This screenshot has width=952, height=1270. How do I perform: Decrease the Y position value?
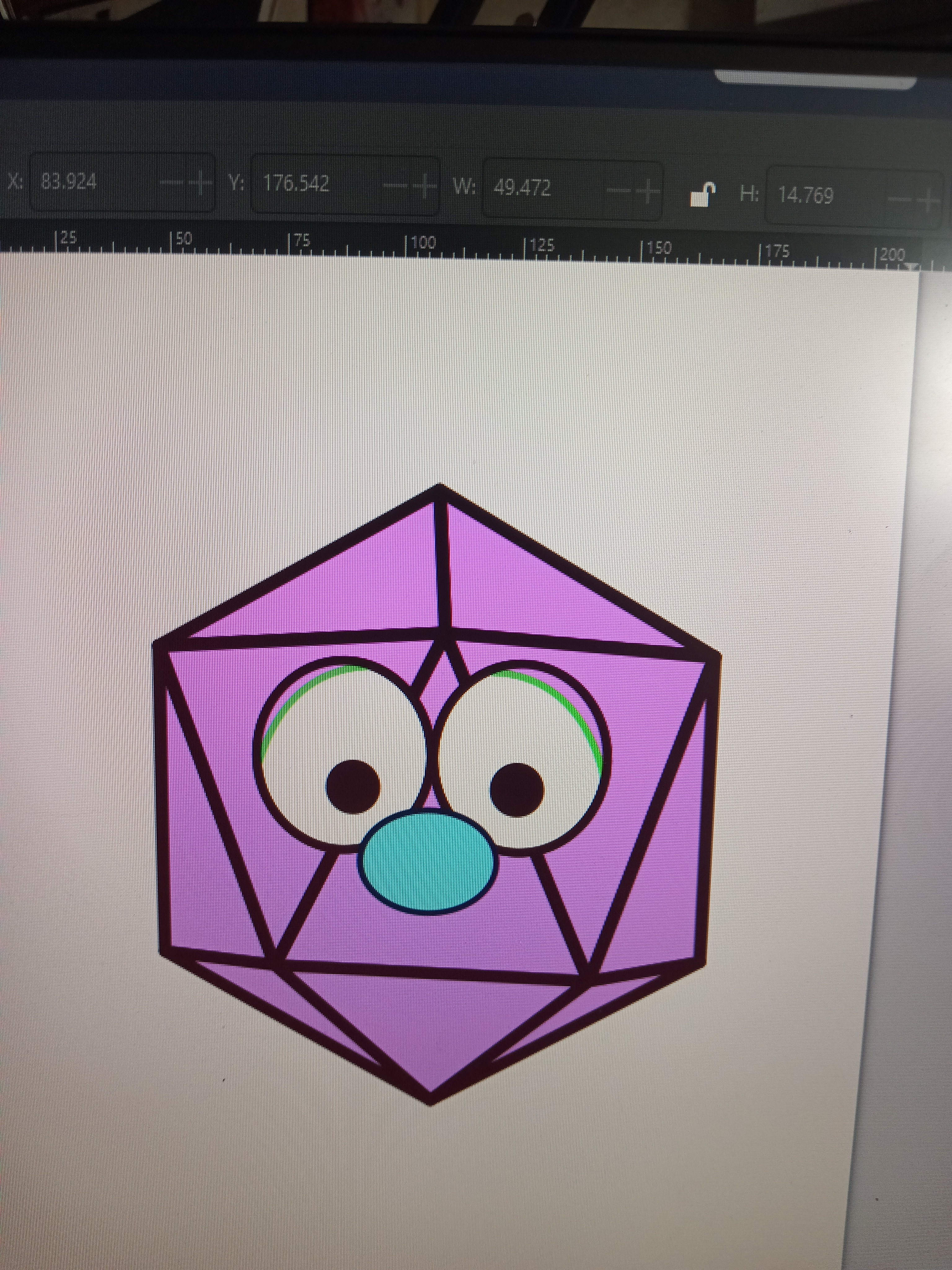point(395,185)
